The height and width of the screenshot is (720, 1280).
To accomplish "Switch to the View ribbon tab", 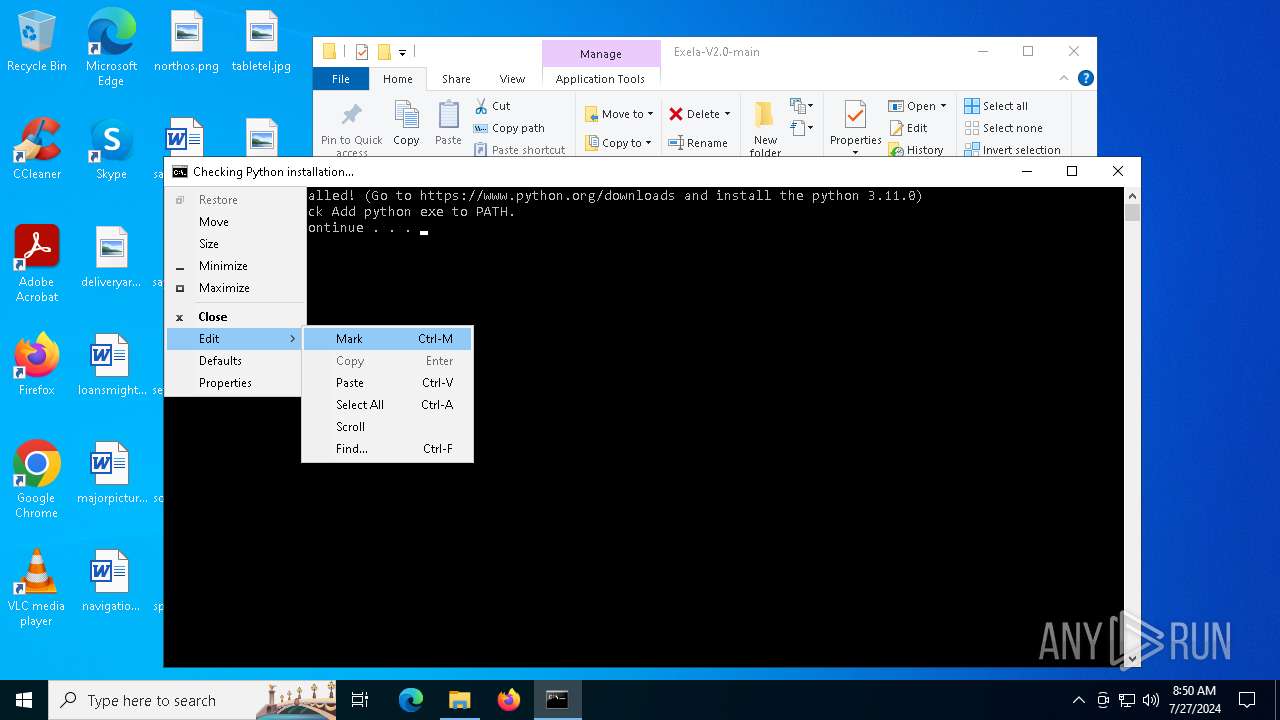I will 513,79.
